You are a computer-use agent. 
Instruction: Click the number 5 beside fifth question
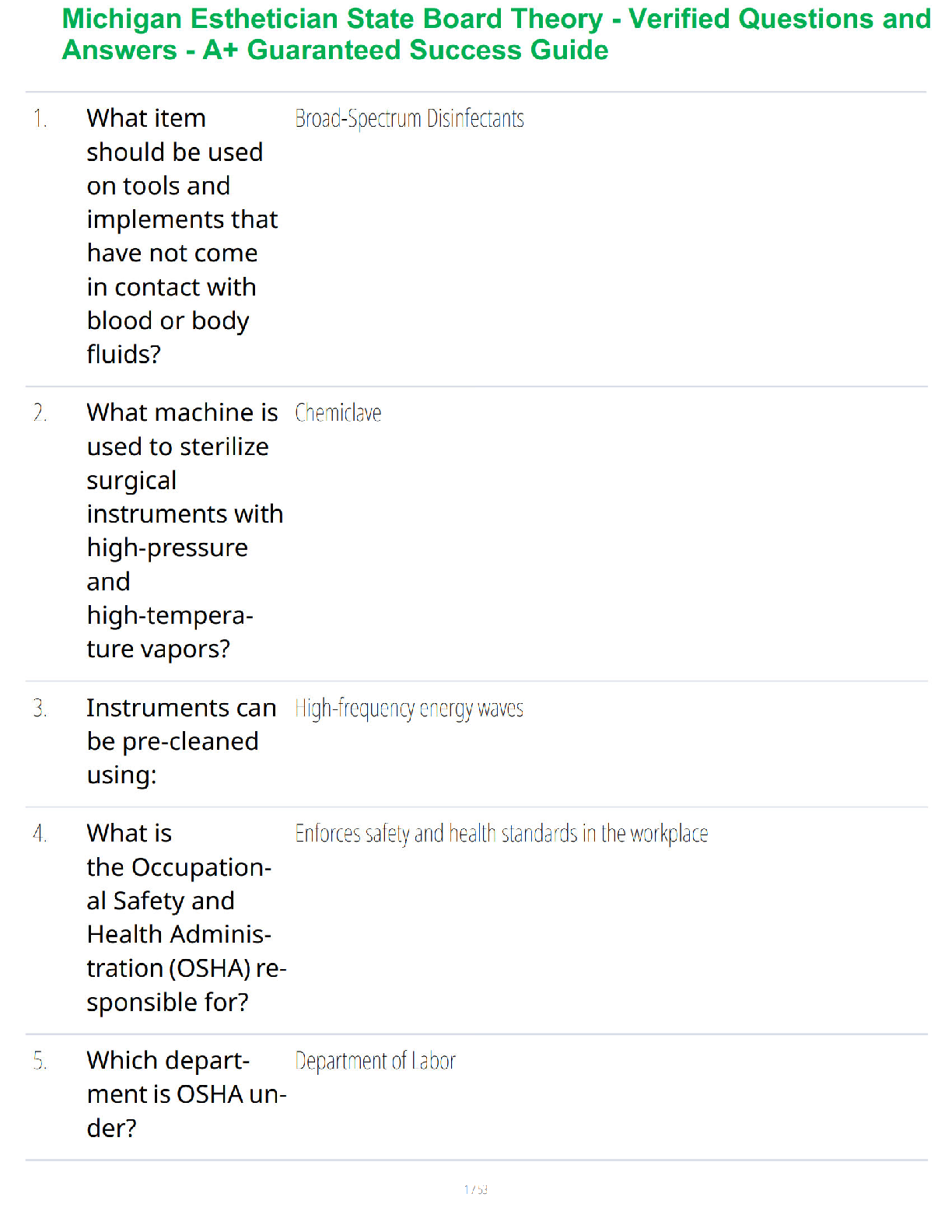click(x=40, y=1061)
